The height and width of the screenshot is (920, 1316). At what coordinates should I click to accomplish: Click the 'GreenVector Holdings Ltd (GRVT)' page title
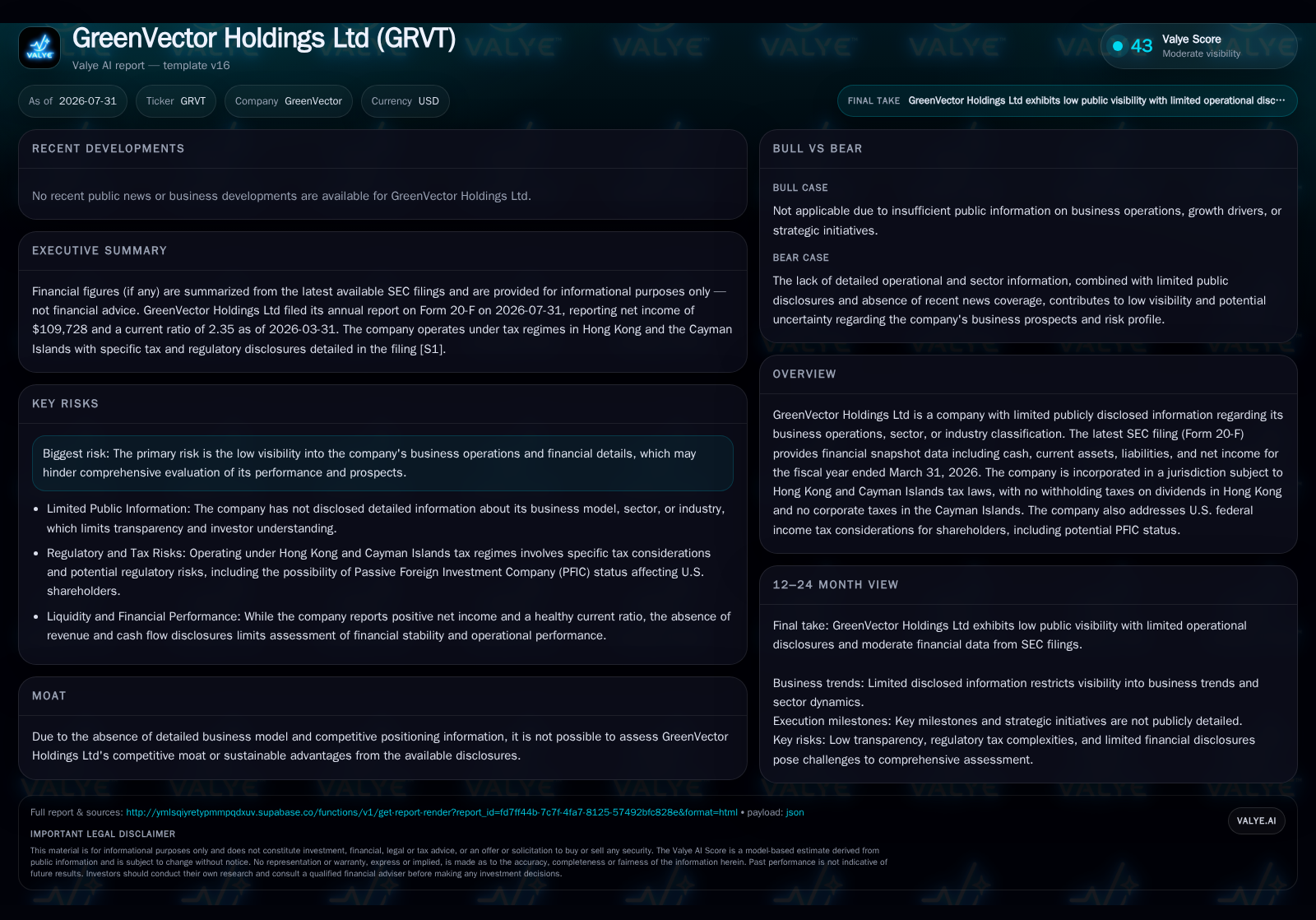(x=264, y=38)
